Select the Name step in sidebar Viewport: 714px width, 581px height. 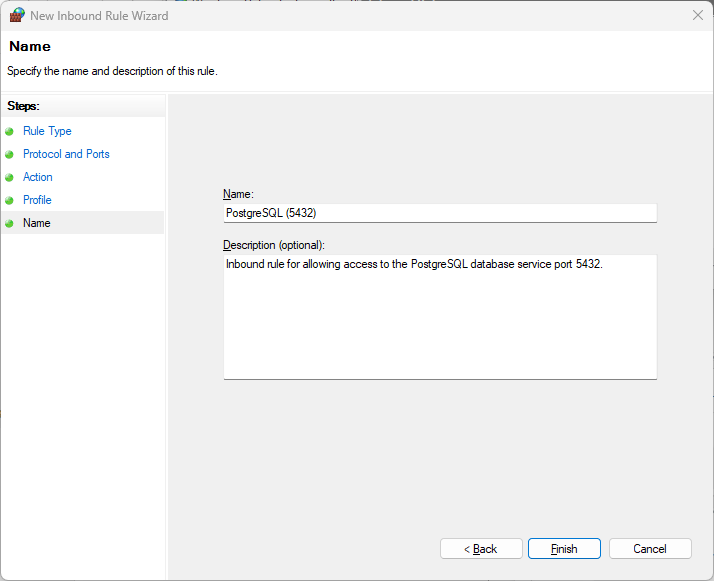37,223
